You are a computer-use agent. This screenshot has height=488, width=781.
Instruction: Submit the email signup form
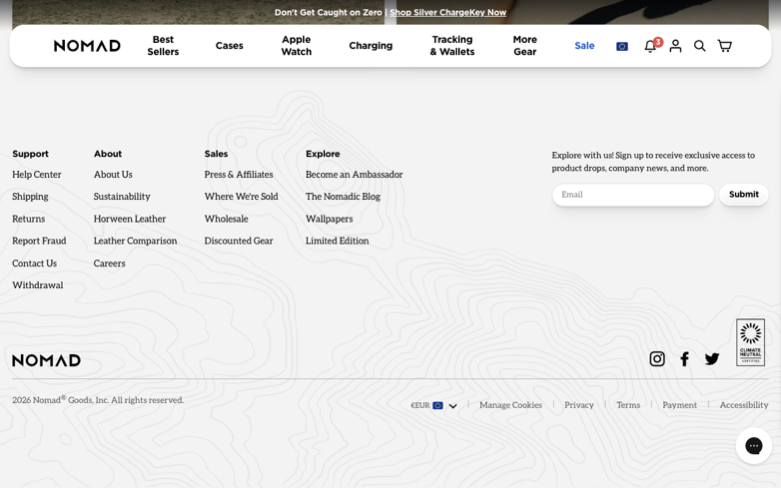click(744, 194)
